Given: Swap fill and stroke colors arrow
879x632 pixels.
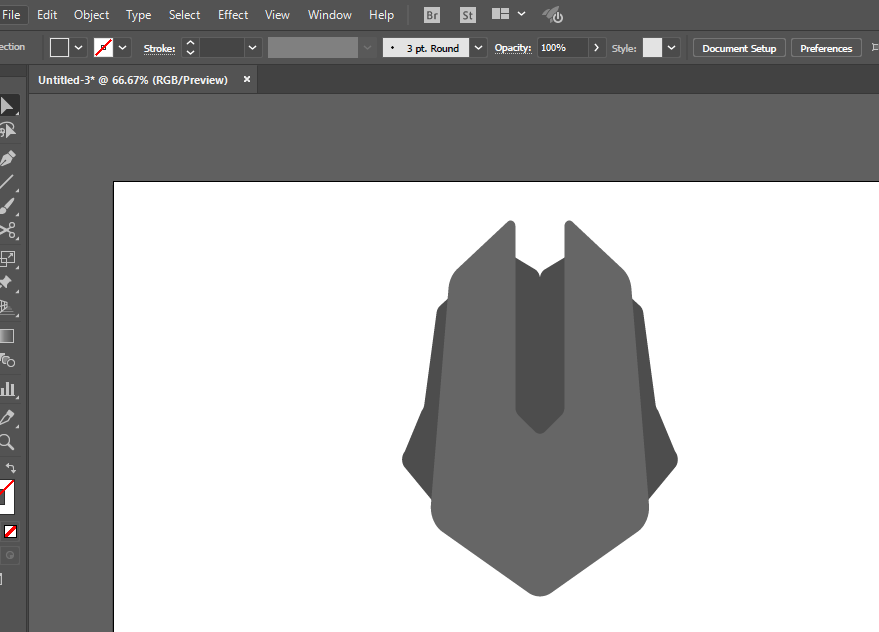Looking at the screenshot, I should (x=11, y=468).
